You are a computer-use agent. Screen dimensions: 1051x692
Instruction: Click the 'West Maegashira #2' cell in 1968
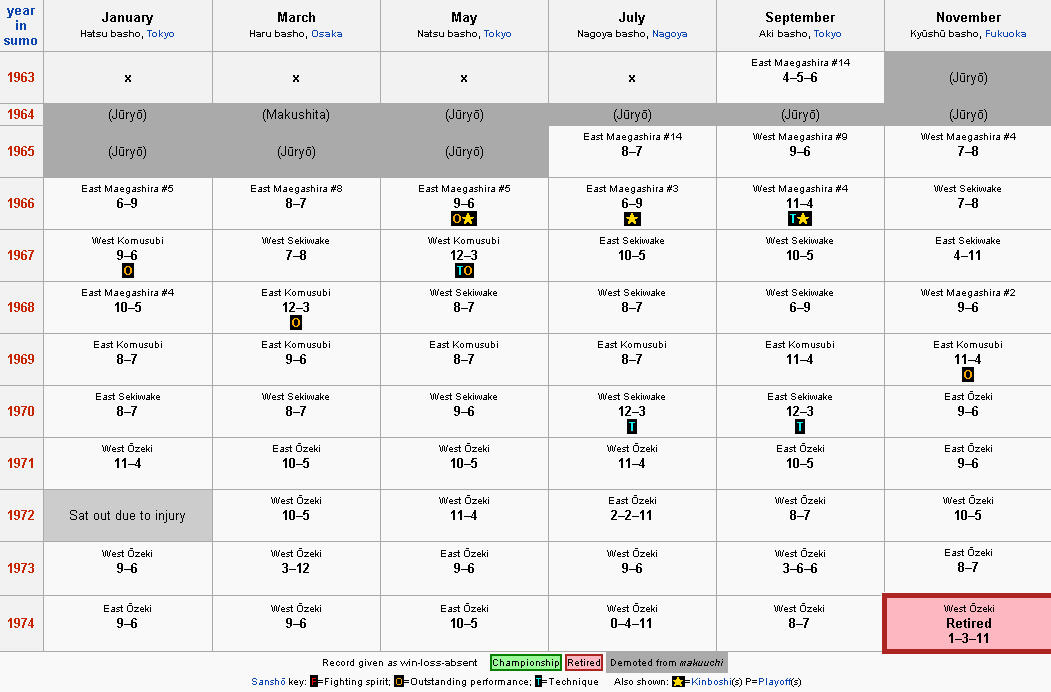pyautogui.click(x=967, y=307)
